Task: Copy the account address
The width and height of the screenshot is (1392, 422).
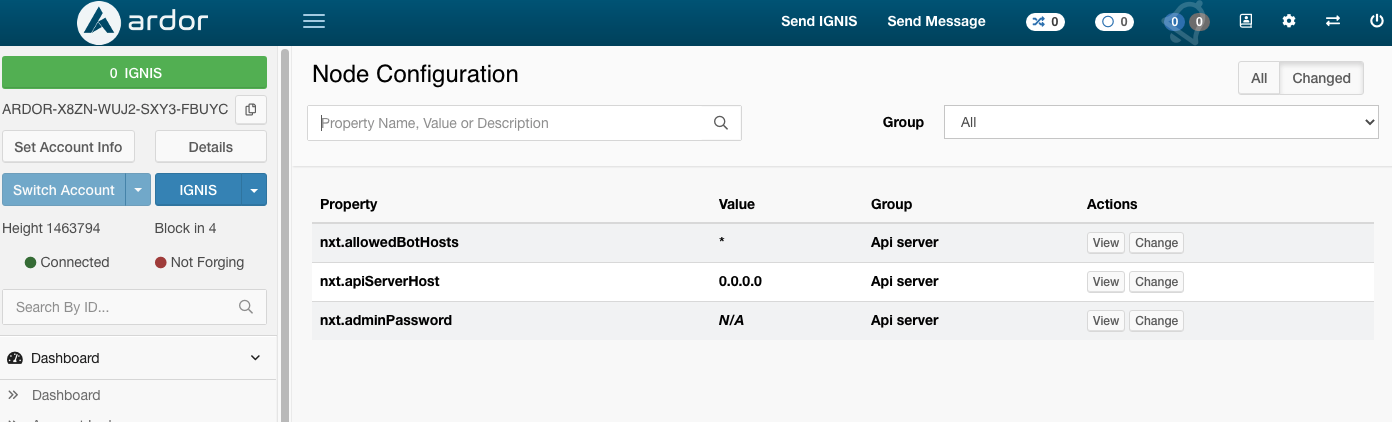Action: pyautogui.click(x=251, y=109)
